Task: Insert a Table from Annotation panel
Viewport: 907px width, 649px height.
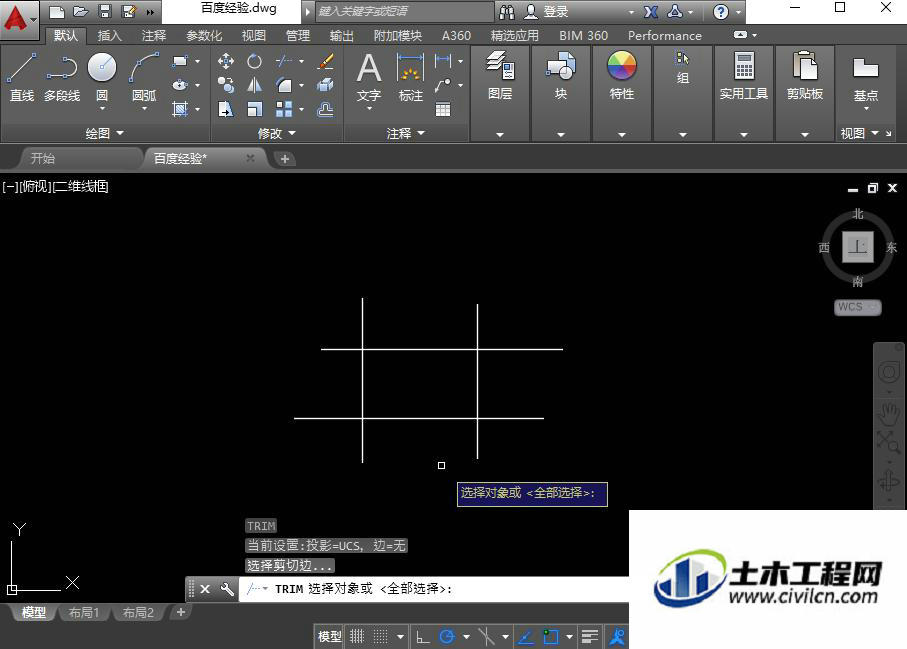Action: click(443, 109)
